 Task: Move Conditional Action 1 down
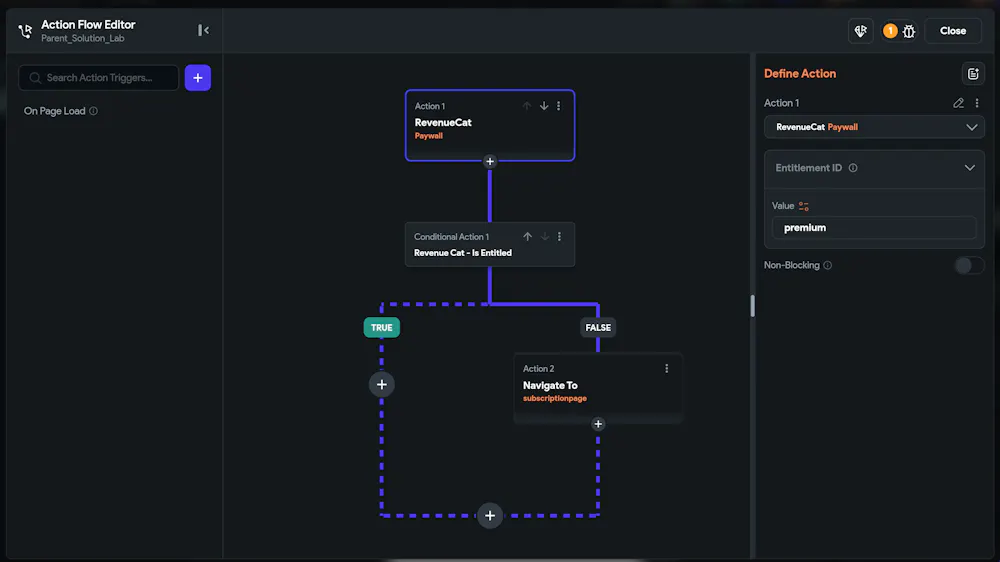pos(545,237)
